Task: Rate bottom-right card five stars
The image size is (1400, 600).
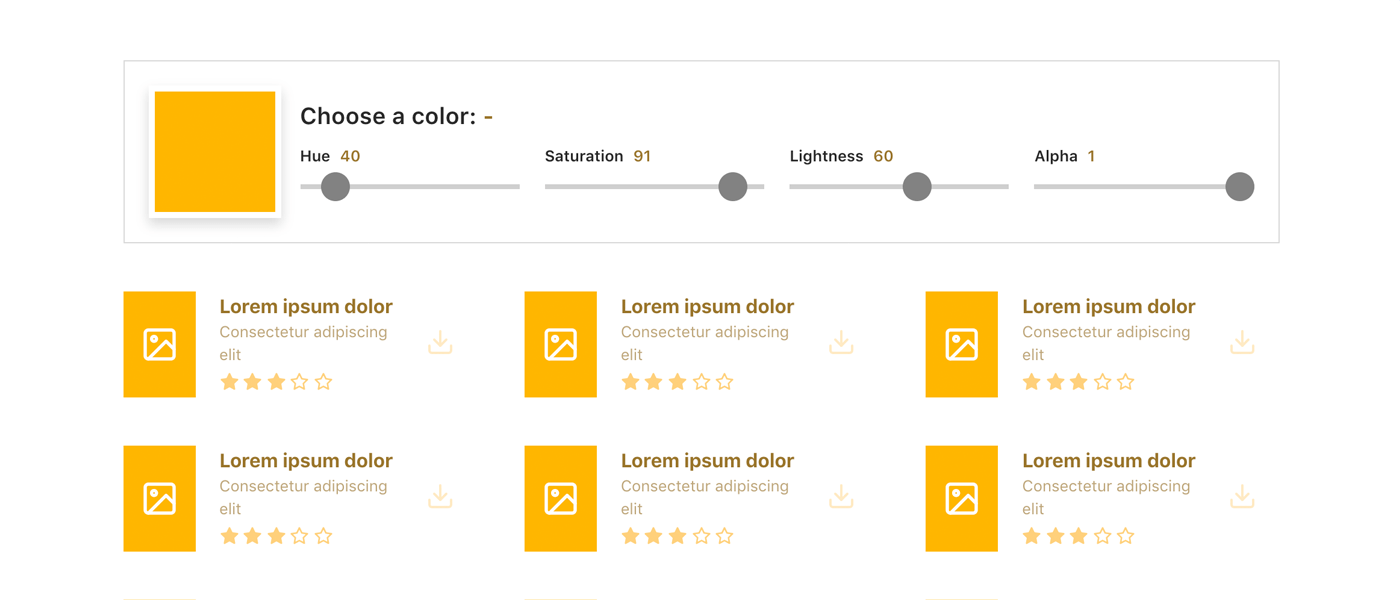Action: point(1126,536)
